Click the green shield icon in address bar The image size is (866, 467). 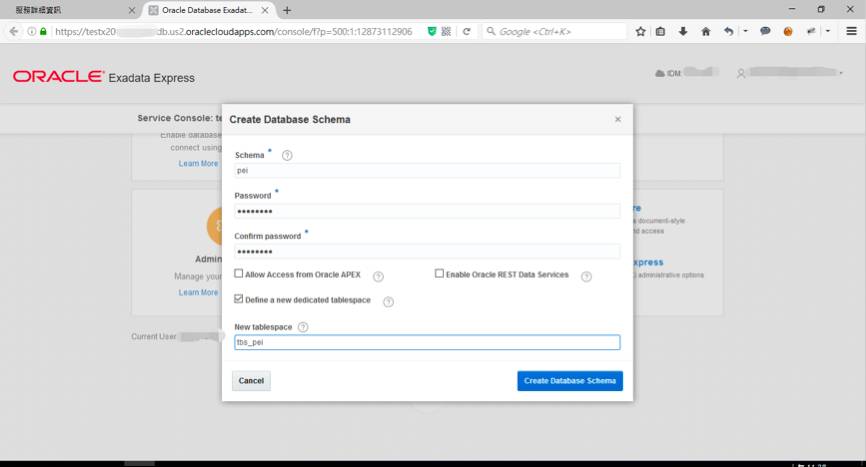click(432, 31)
